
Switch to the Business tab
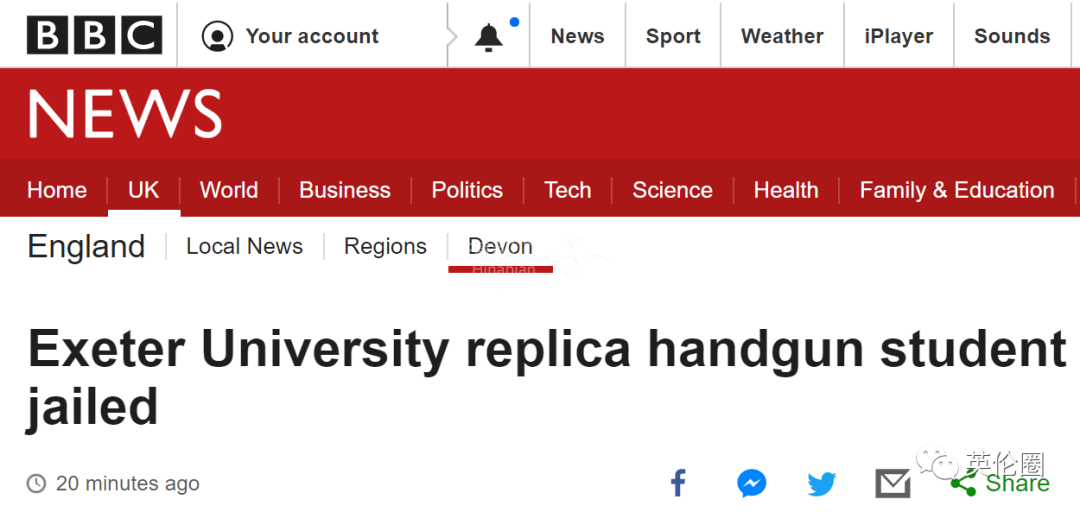(345, 190)
